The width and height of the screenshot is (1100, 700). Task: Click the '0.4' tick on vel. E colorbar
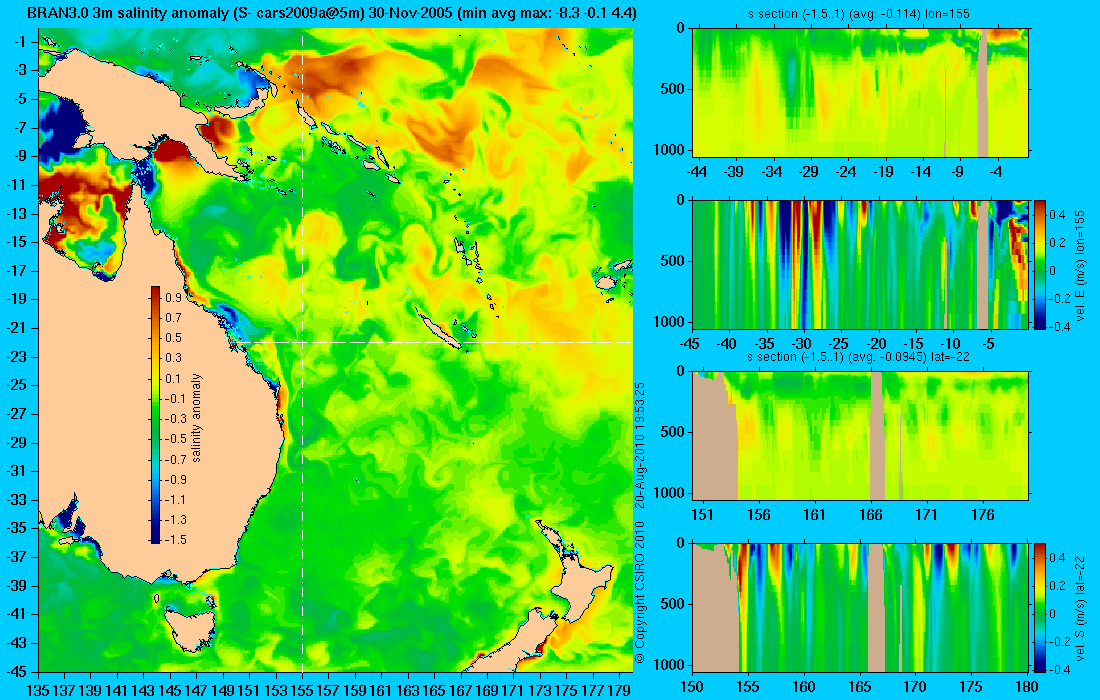click(x=1057, y=214)
